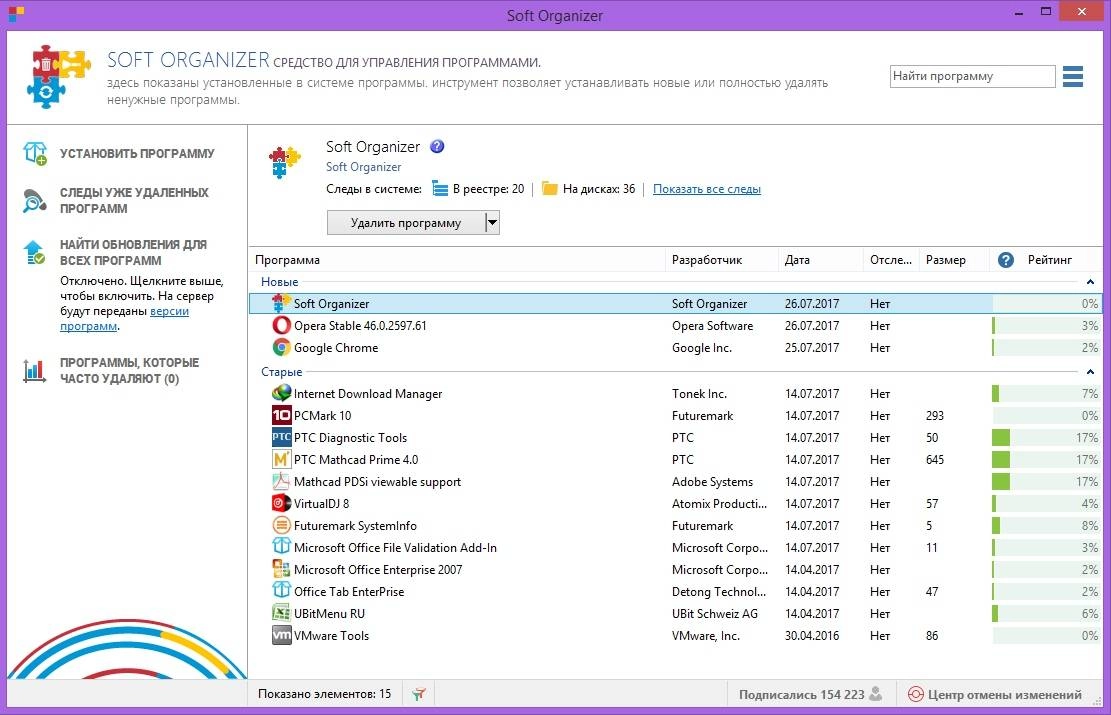This screenshot has width=1111, height=715.
Task: Click the VMware Tools icon
Action: point(281,635)
